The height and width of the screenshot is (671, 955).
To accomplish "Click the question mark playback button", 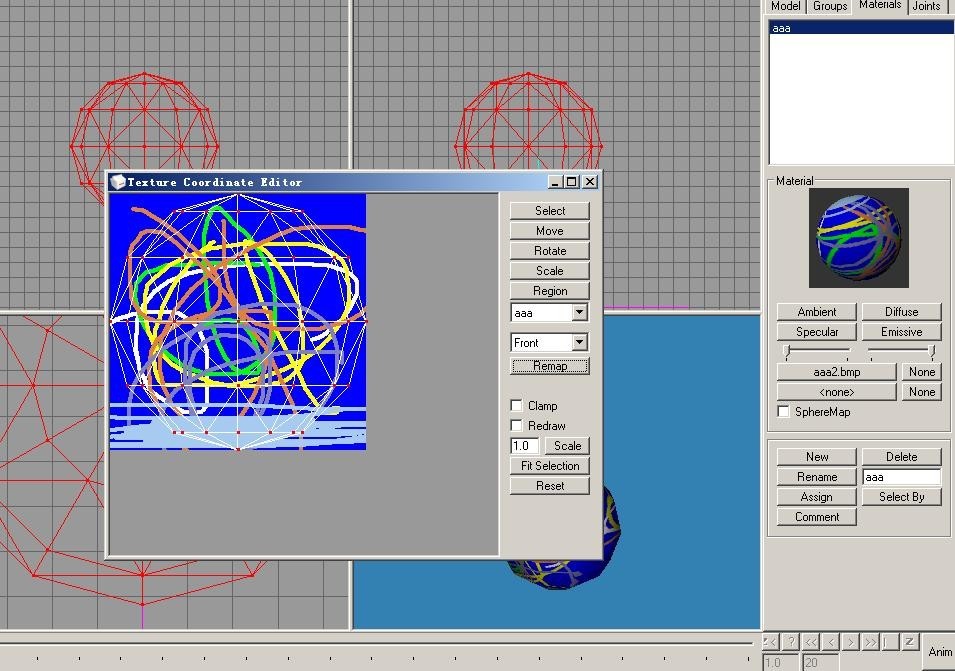I will tap(790, 642).
